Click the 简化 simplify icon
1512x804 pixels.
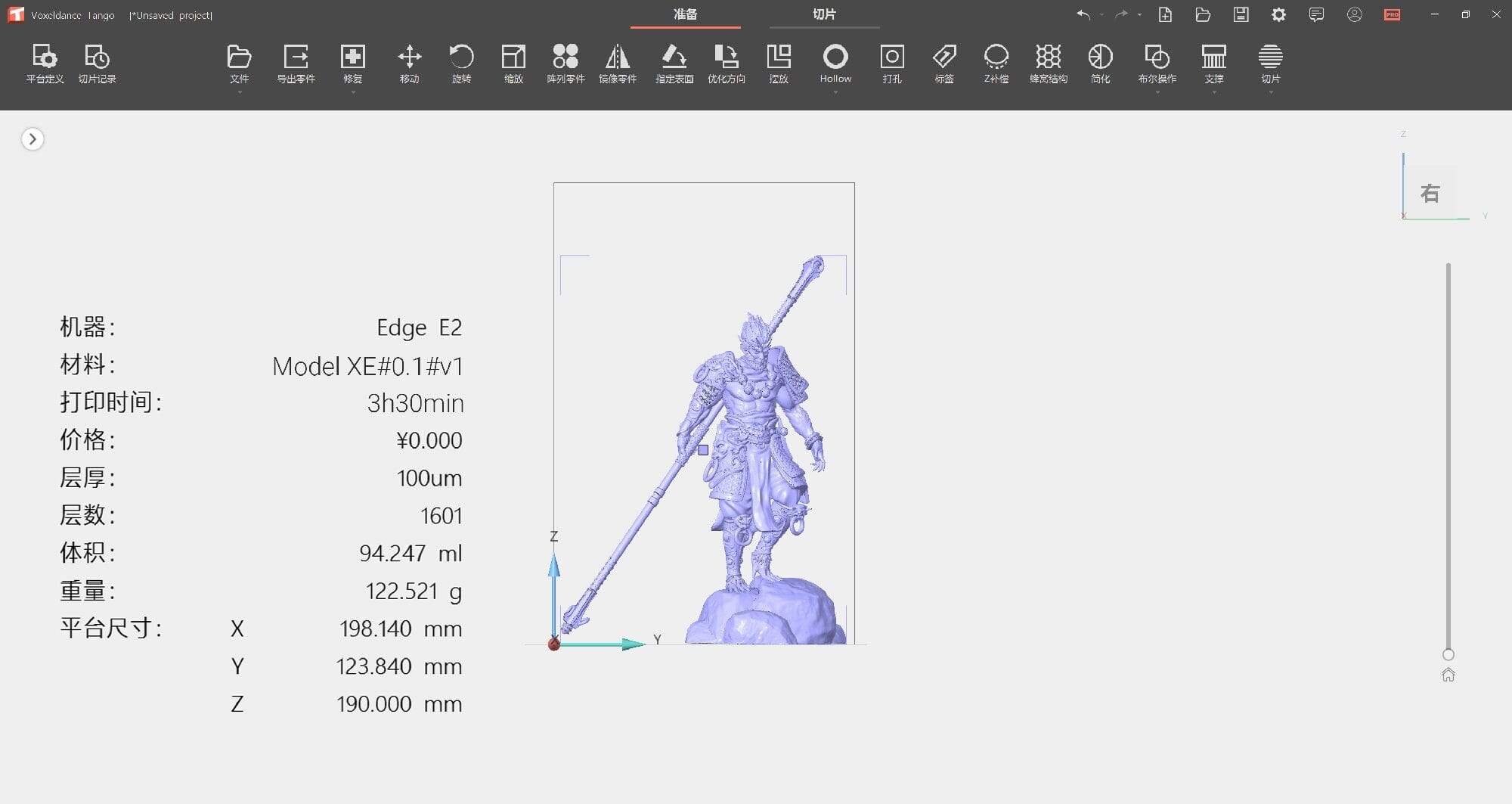(x=1100, y=57)
